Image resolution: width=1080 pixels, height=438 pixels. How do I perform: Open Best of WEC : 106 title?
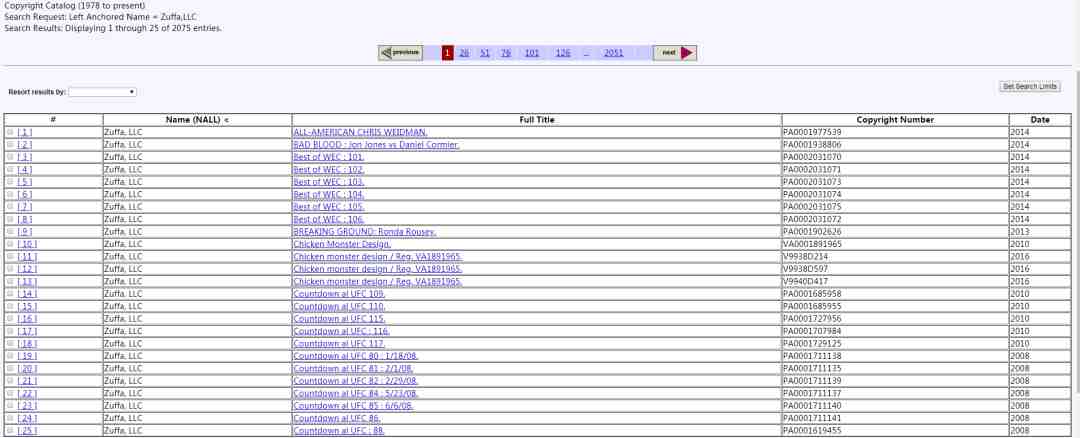(x=329, y=219)
